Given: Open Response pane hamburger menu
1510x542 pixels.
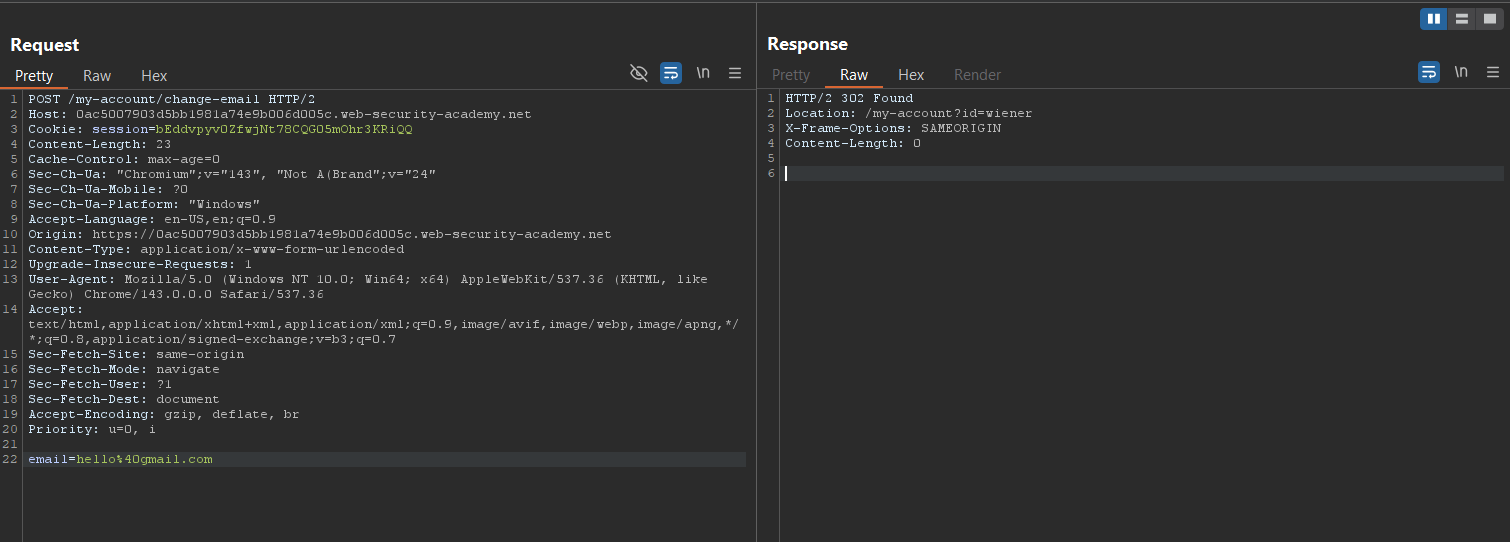Looking at the screenshot, I should pos(1493,73).
